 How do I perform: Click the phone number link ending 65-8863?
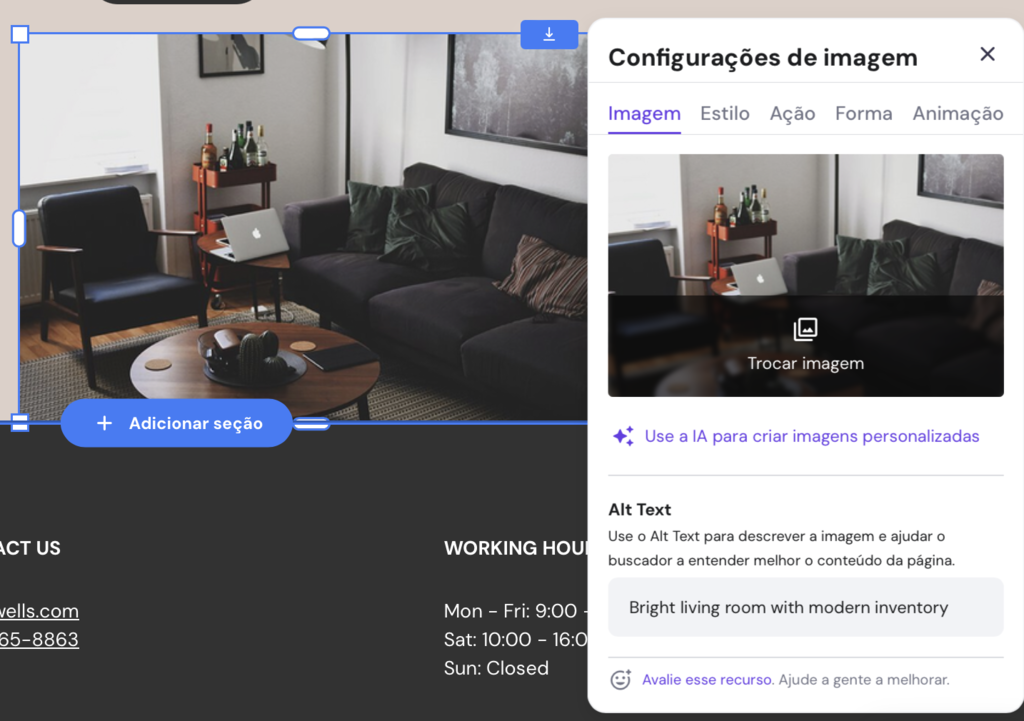[39, 639]
